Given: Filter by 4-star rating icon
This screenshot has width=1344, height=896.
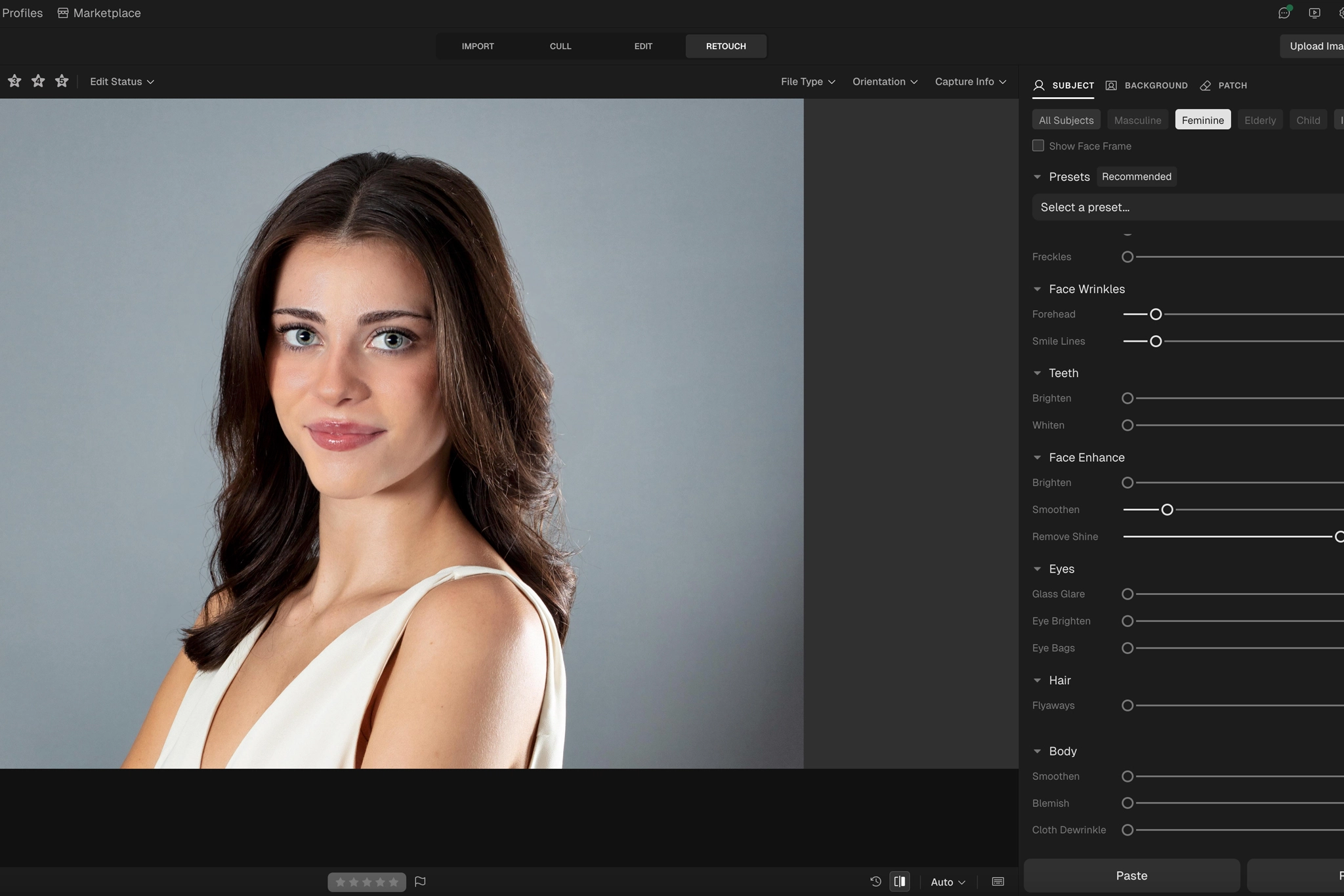Looking at the screenshot, I should pyautogui.click(x=38, y=81).
